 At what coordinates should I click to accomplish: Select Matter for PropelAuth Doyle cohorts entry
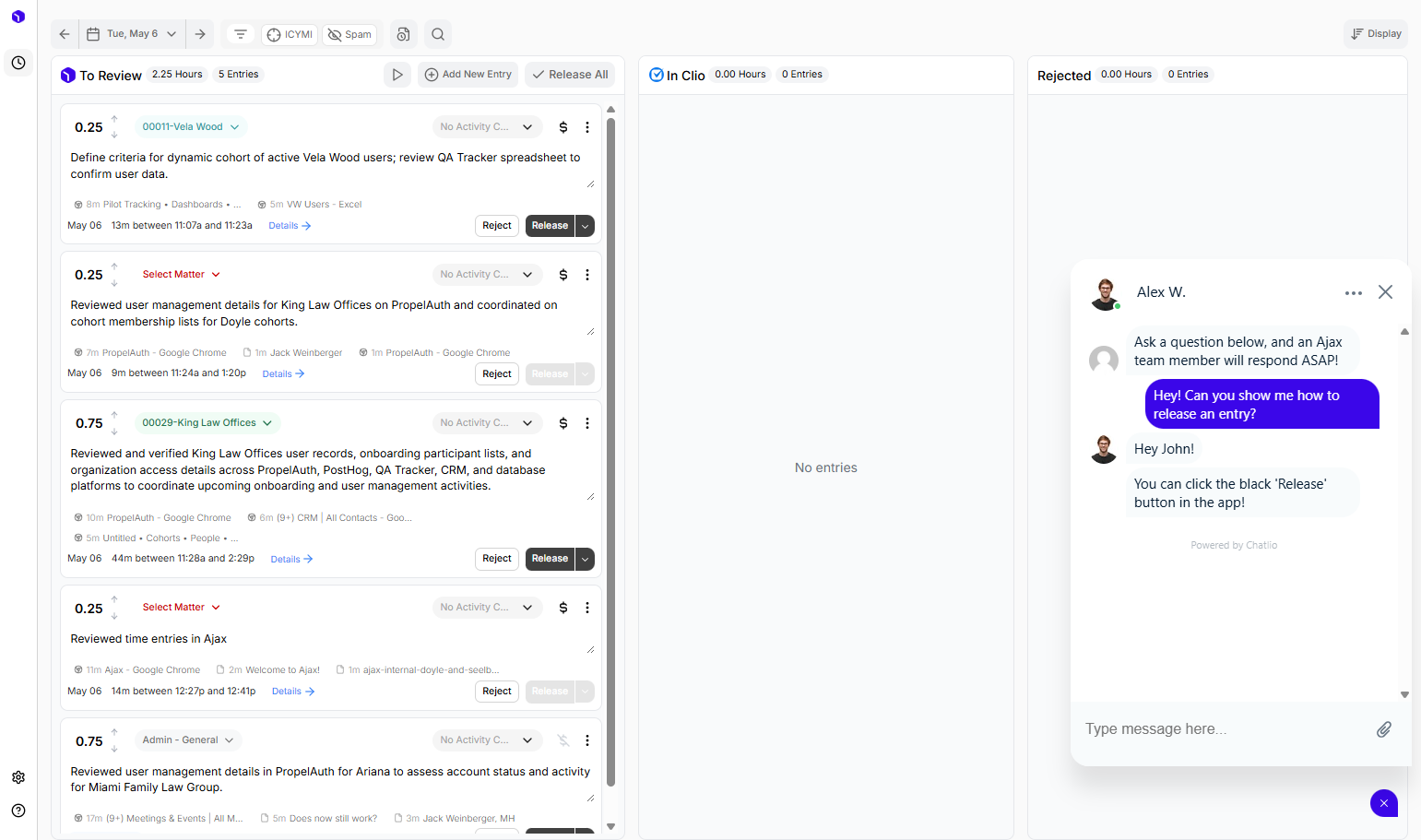click(182, 275)
